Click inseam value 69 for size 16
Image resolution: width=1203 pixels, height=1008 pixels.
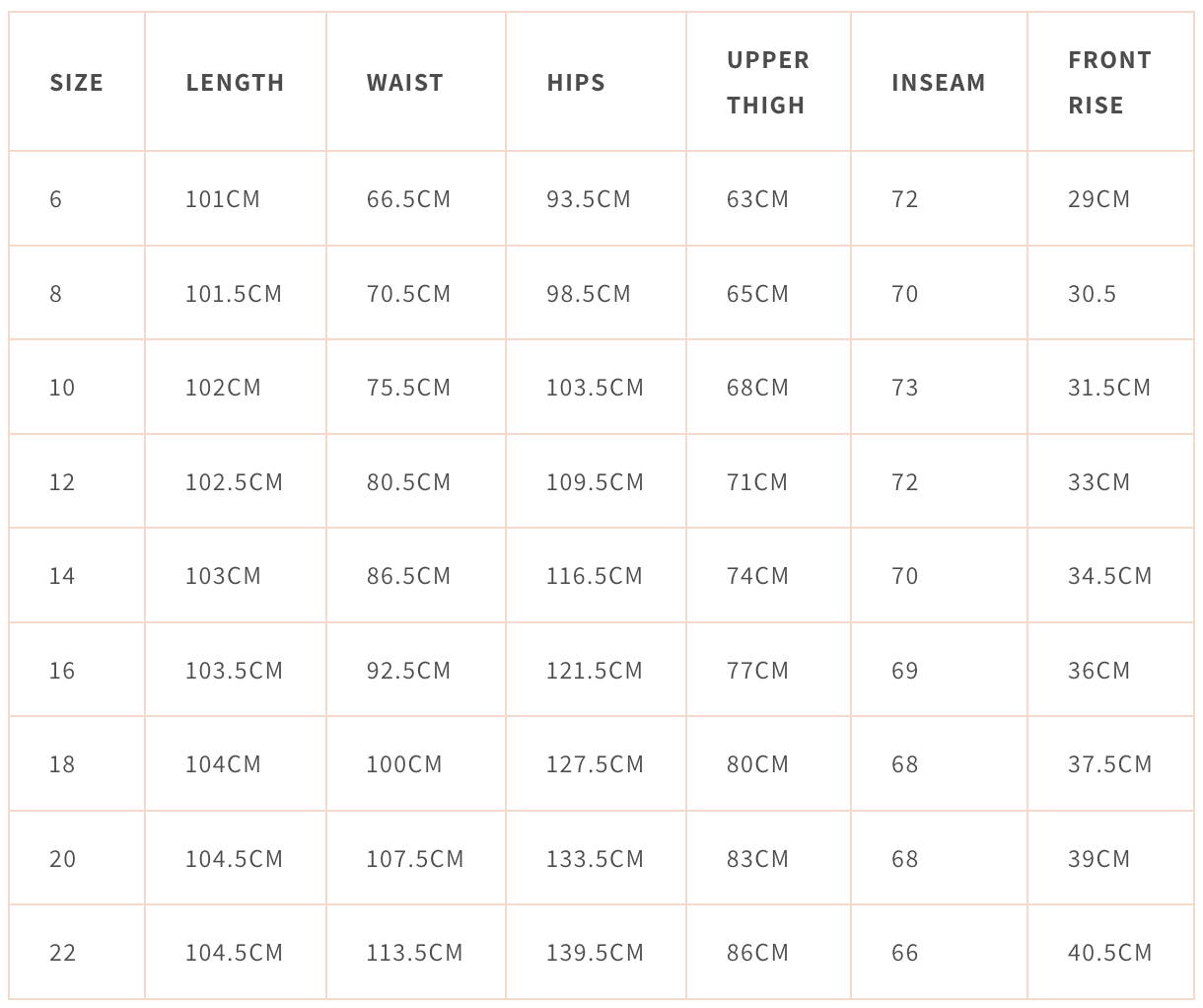pos(904,671)
